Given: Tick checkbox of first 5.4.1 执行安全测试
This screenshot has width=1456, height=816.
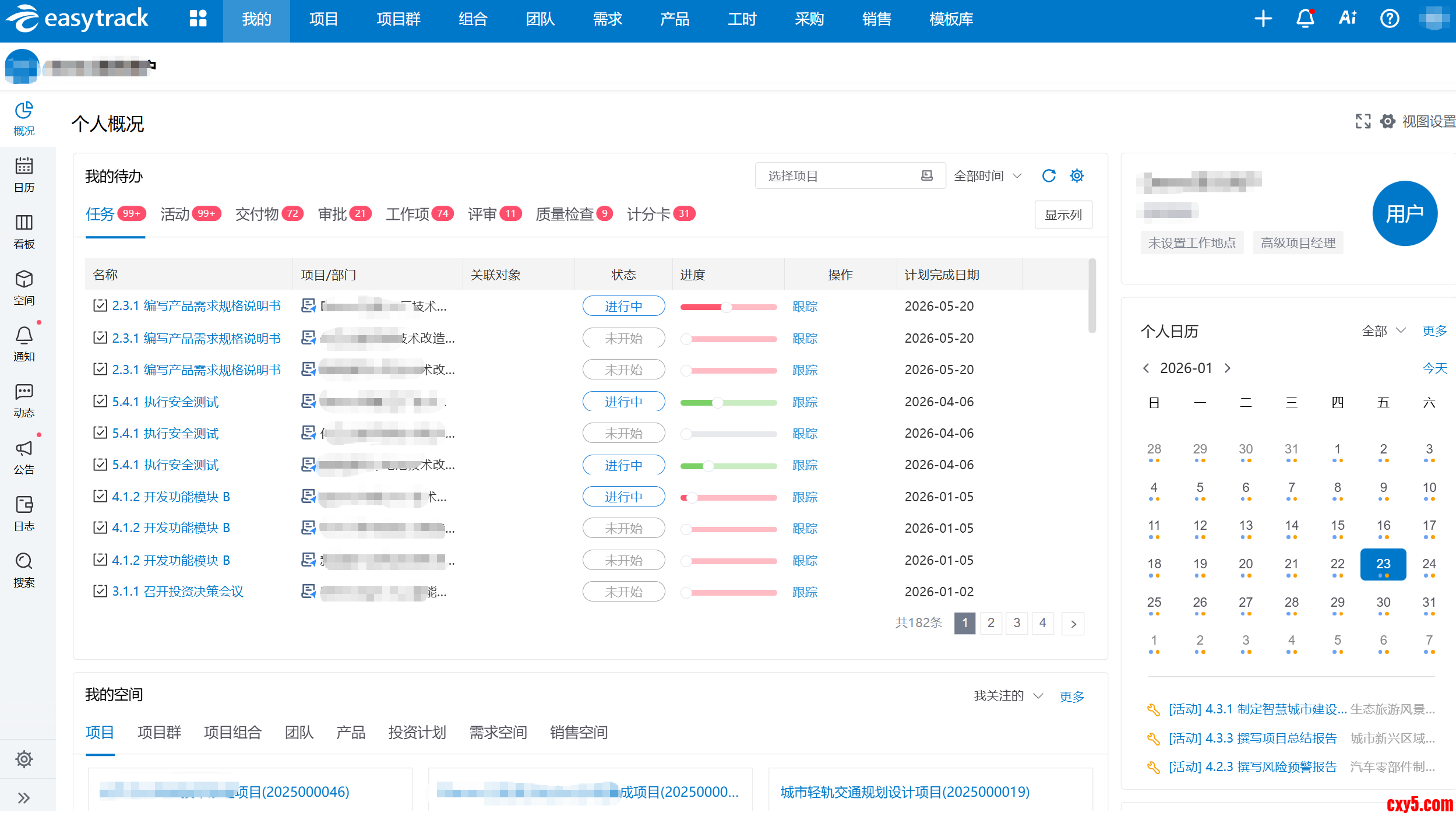Looking at the screenshot, I should pyautogui.click(x=100, y=402).
